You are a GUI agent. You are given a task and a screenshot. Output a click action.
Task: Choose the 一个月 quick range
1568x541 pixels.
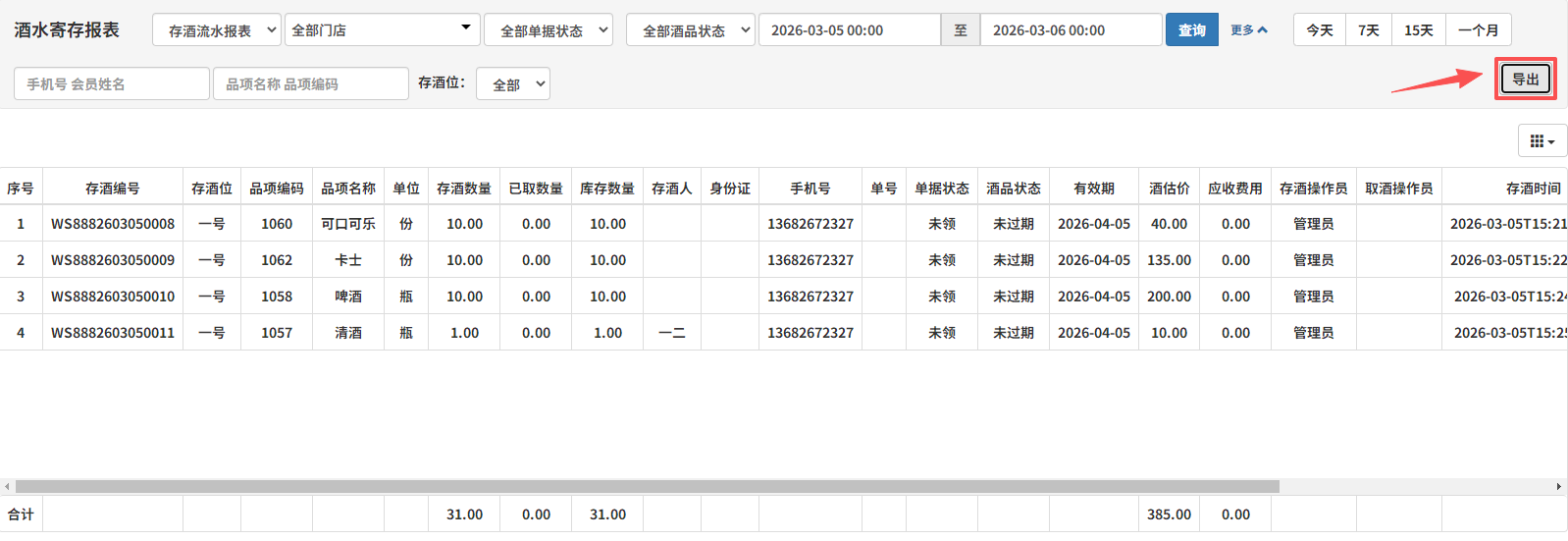tap(1478, 30)
